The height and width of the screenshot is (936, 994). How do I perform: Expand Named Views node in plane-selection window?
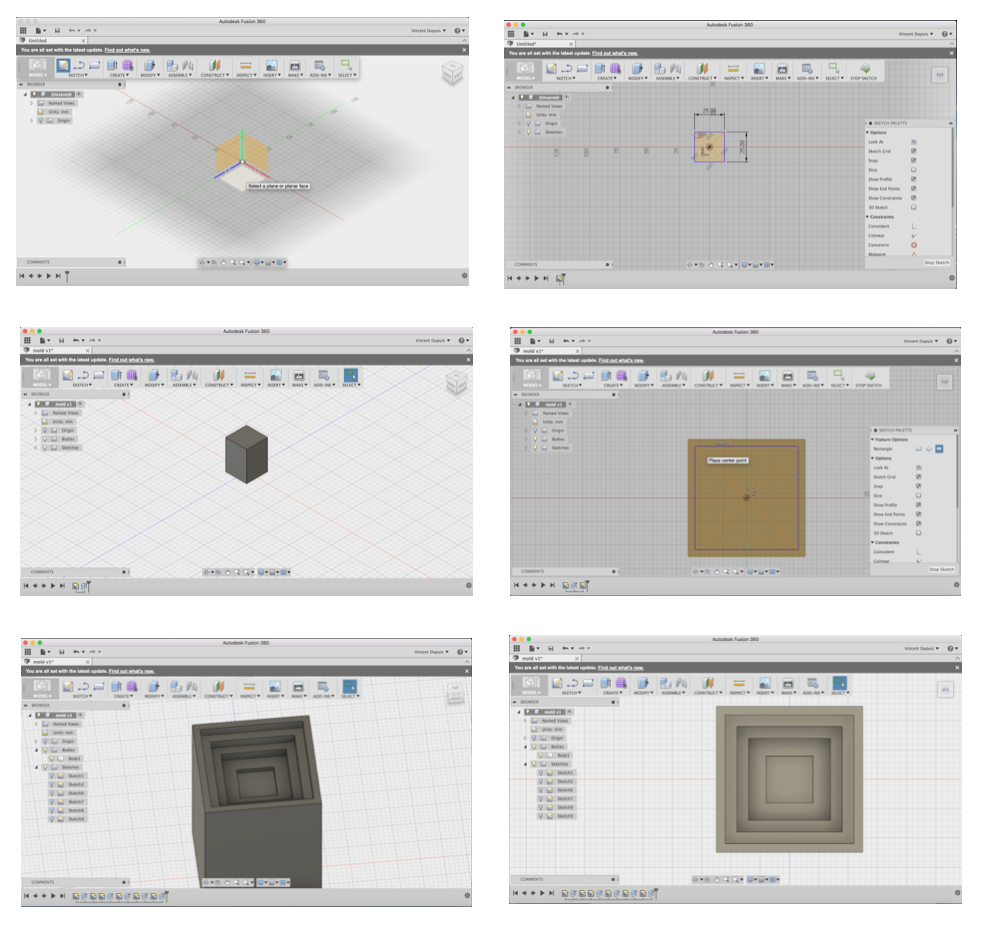tap(32, 103)
